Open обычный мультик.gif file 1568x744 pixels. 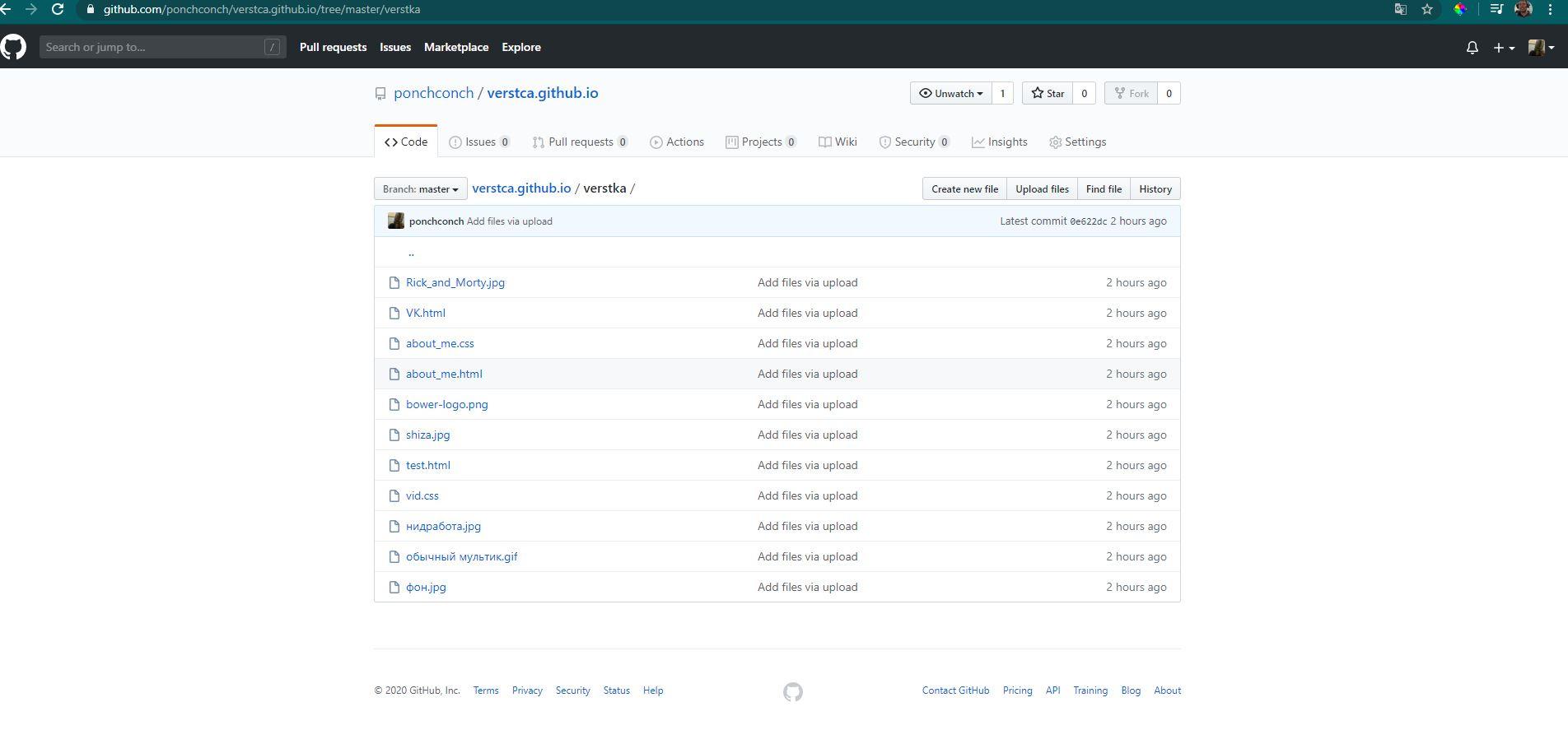click(x=462, y=556)
